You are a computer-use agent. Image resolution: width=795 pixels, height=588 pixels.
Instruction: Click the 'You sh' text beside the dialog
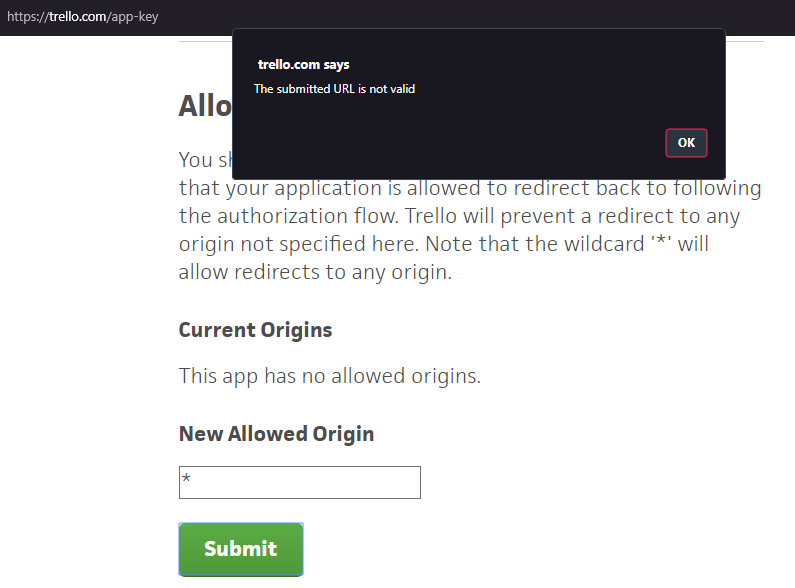[x=205, y=160]
